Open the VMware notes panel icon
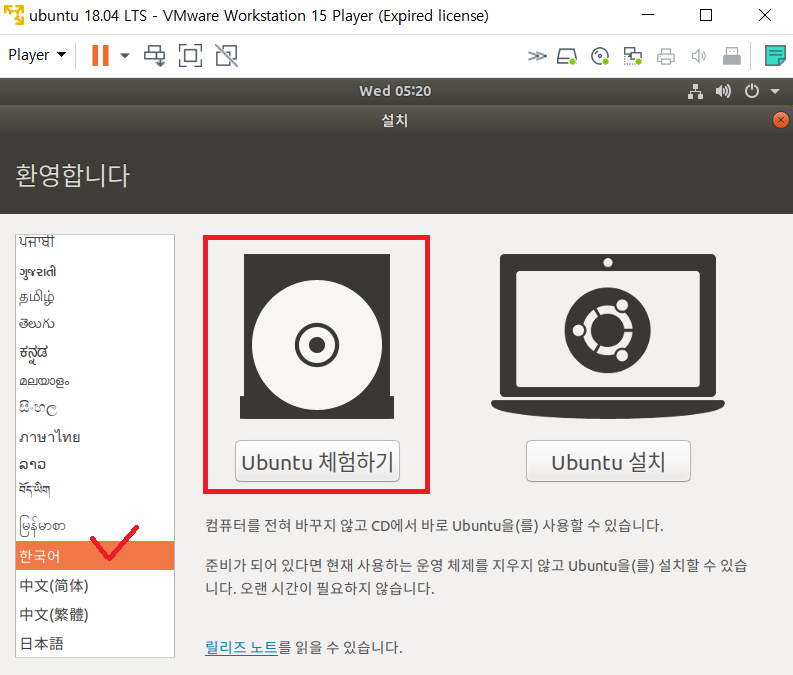This screenshot has width=793, height=675. [775, 56]
